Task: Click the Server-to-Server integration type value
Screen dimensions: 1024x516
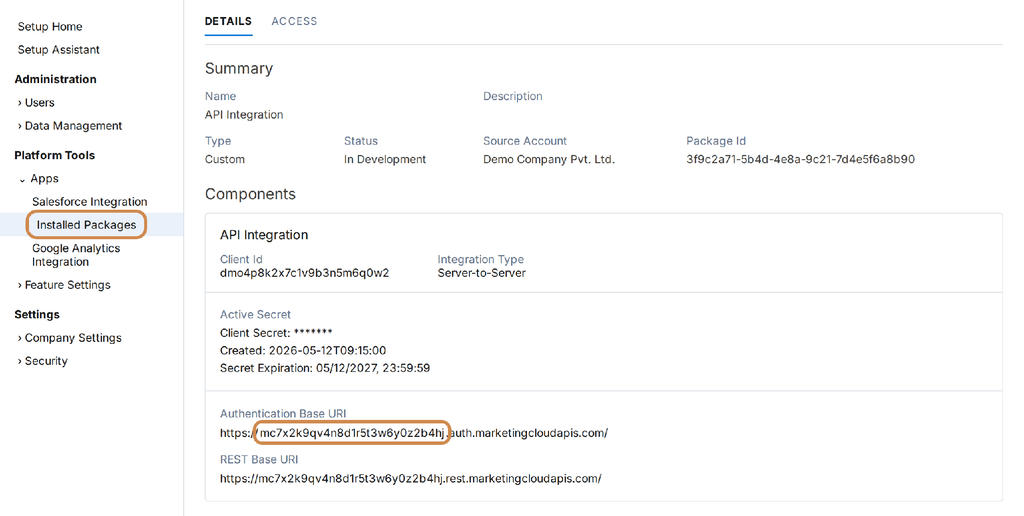Action: click(x=481, y=273)
